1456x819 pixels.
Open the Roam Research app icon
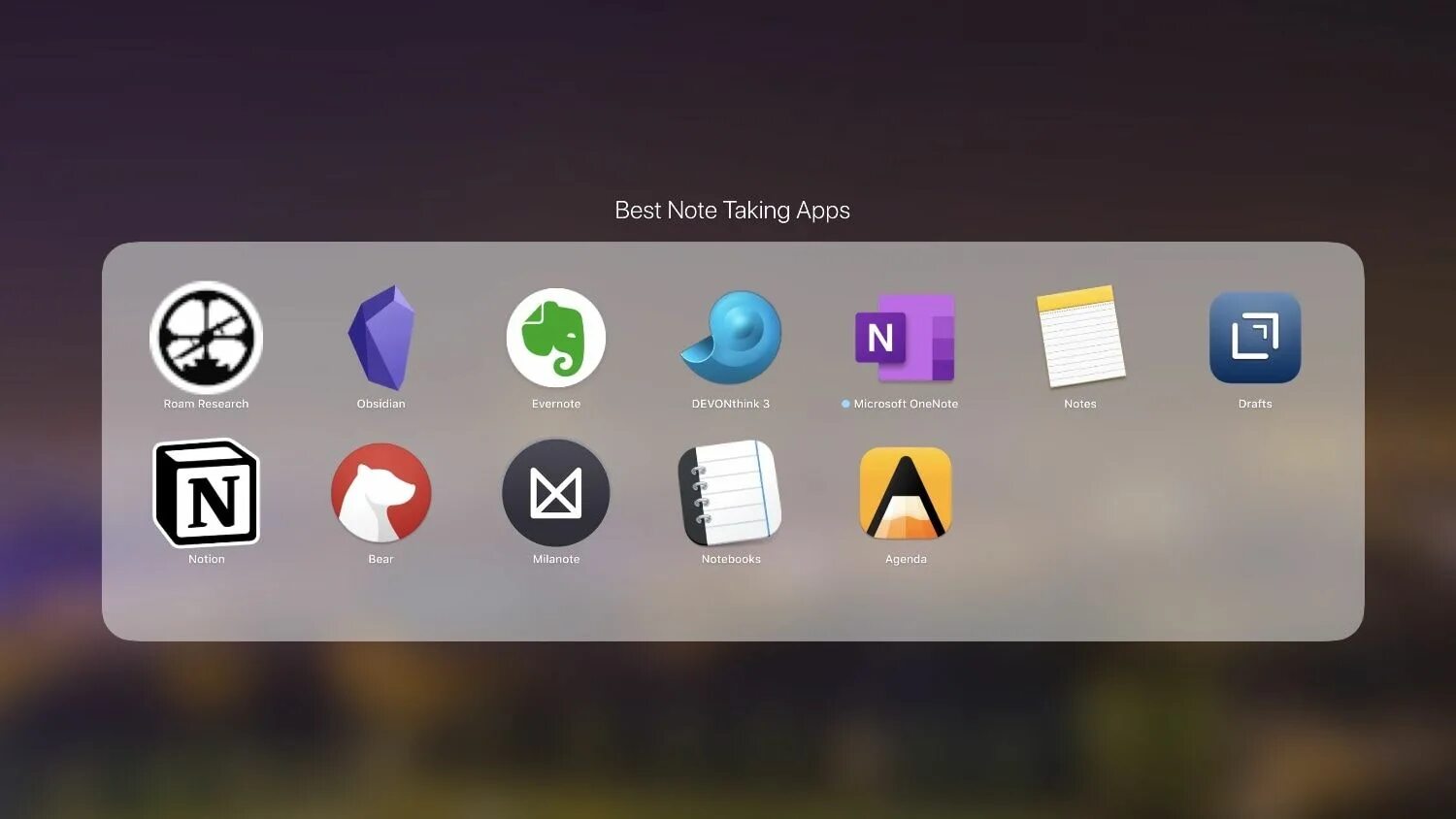tap(206, 337)
